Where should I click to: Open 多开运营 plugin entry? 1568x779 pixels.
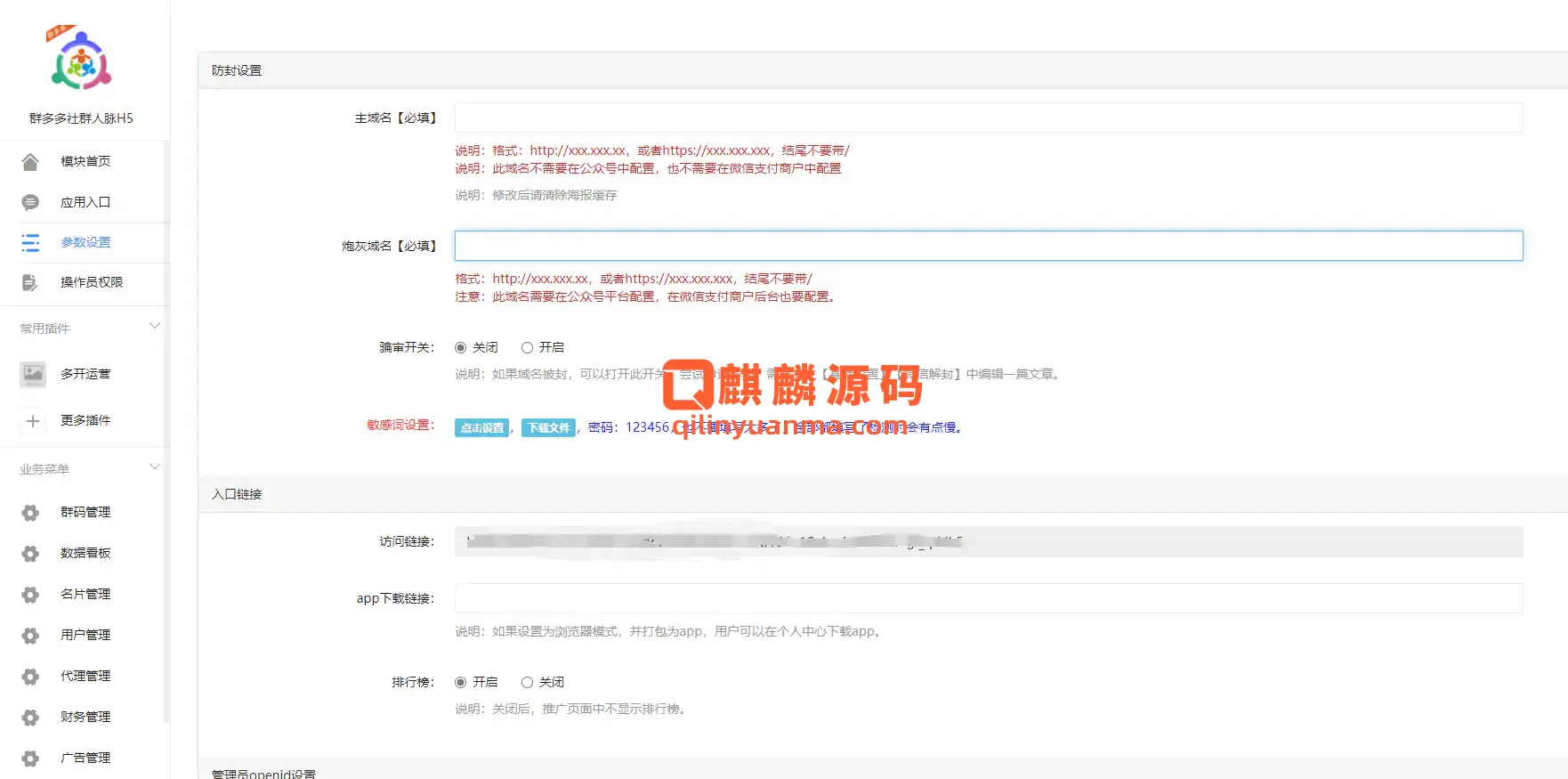click(85, 374)
